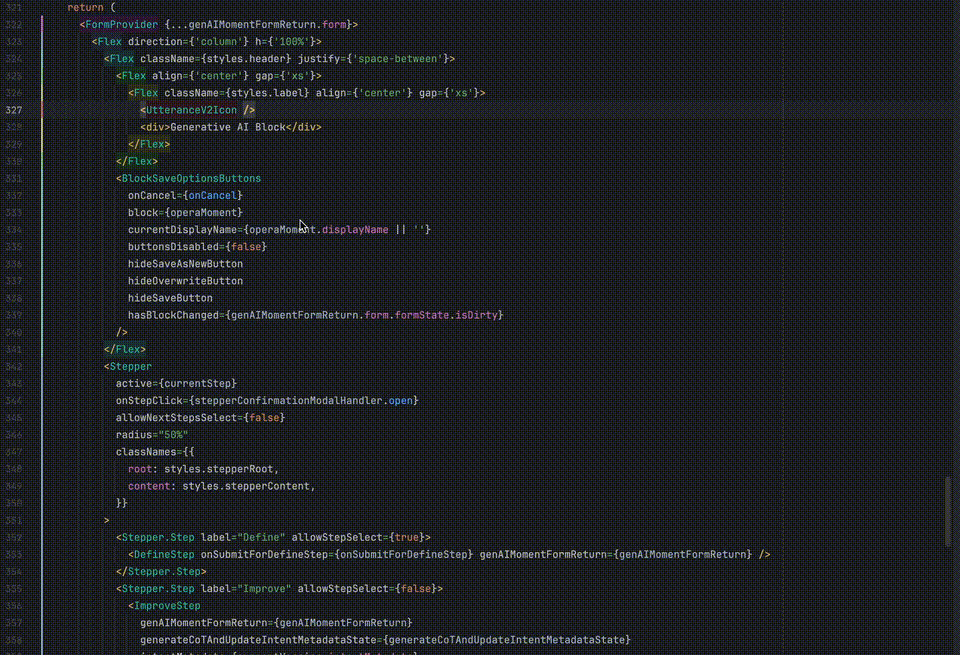Click the 'space-between' justify value
Screen dimensions: 960x655
398,59
